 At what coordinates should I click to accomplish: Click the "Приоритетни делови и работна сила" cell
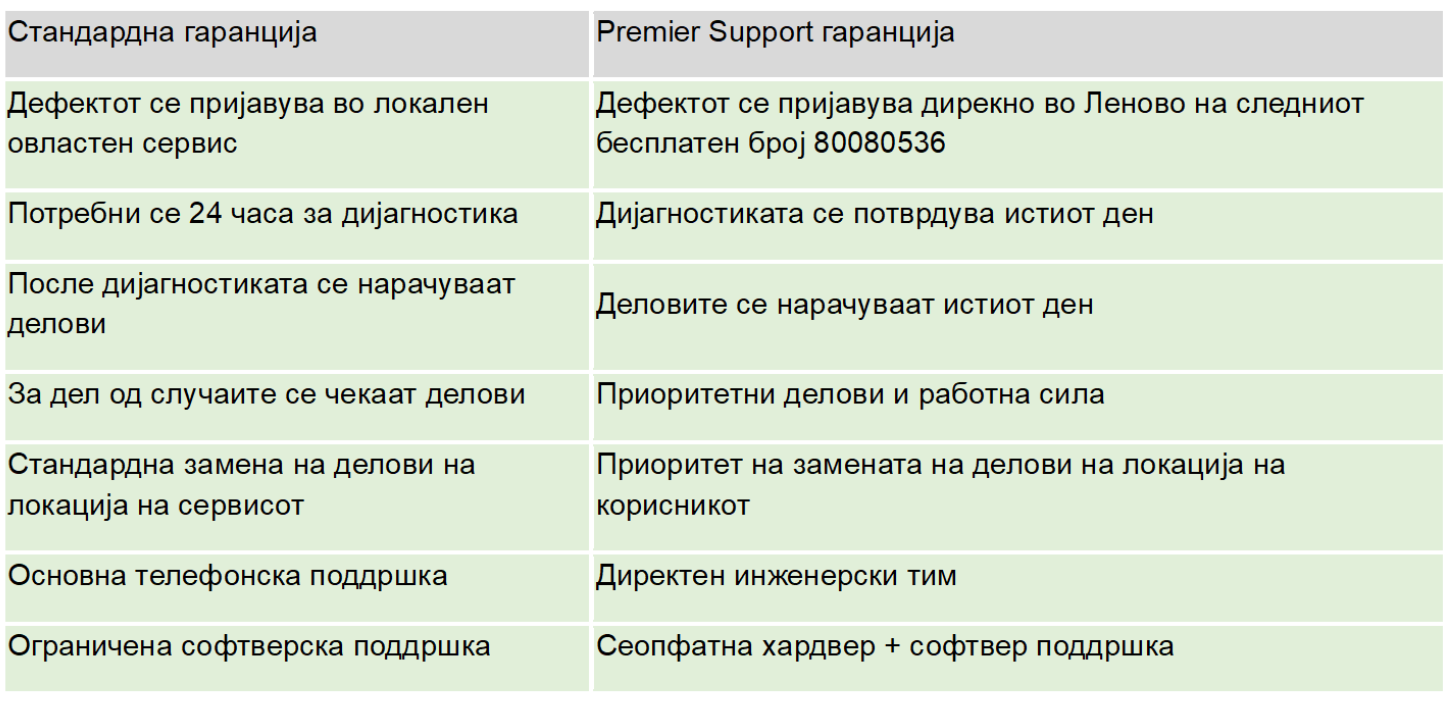point(850,395)
